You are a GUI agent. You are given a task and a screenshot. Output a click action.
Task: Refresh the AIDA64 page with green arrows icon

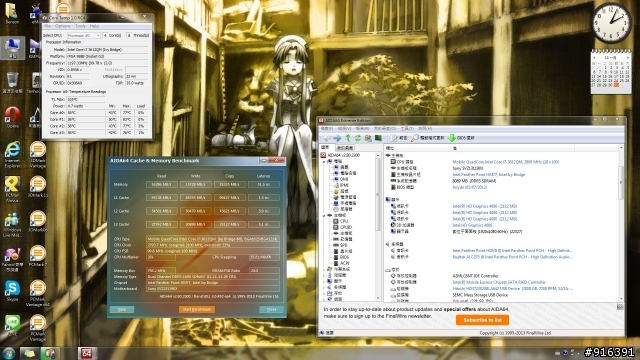point(358,138)
